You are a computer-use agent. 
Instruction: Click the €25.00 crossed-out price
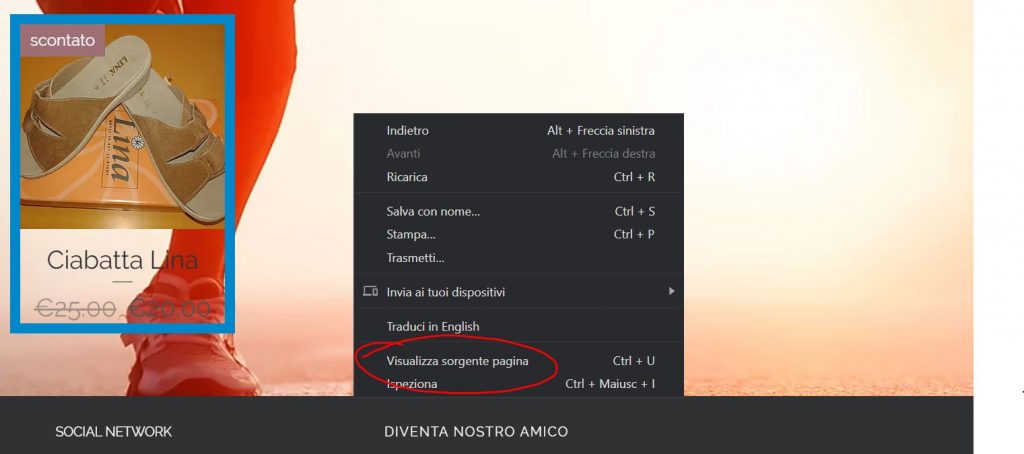pos(75,309)
